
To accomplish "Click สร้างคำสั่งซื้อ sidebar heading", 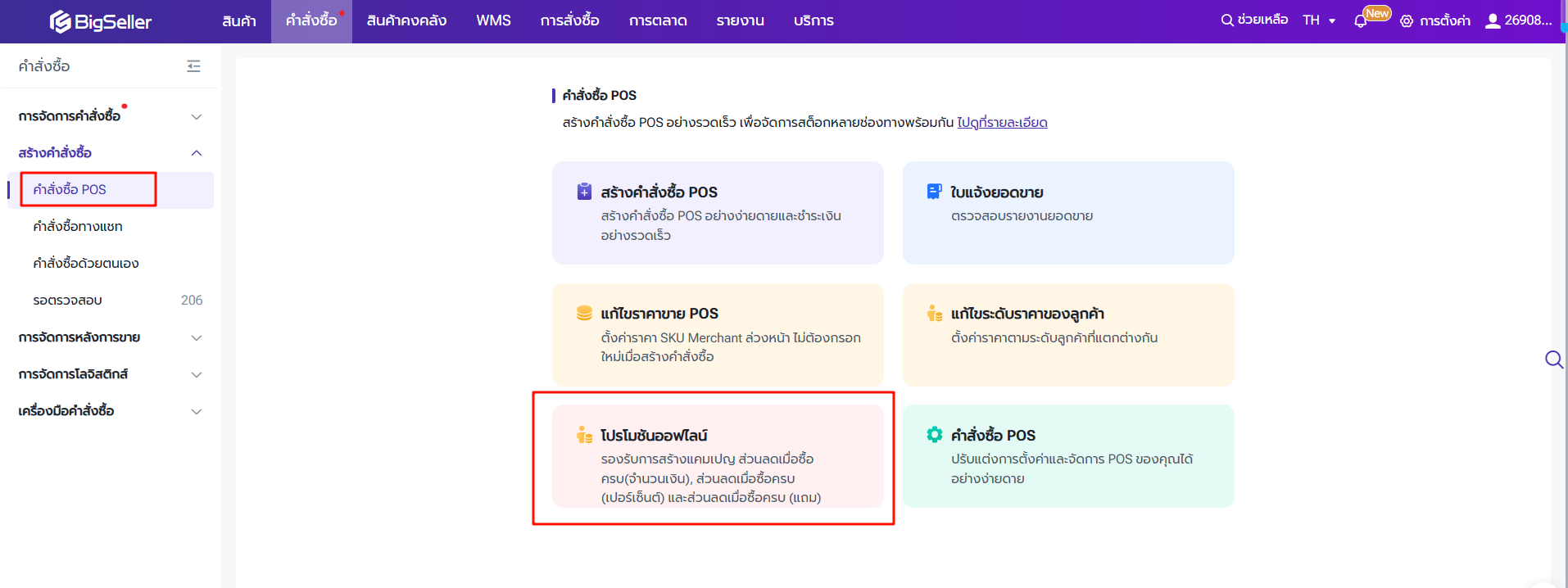I will 55,153.
